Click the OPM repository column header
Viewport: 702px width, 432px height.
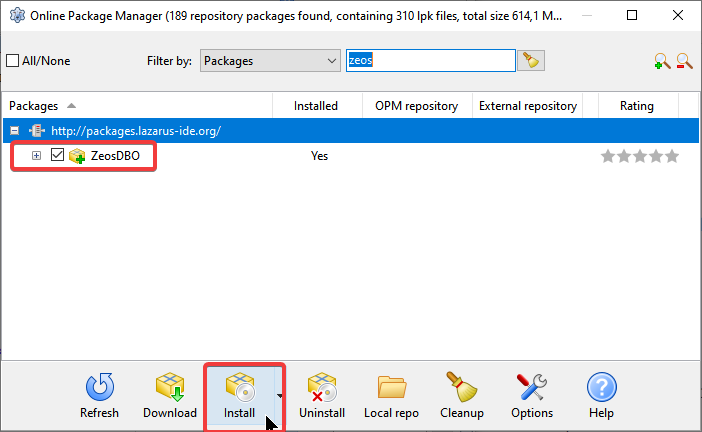click(x=417, y=106)
